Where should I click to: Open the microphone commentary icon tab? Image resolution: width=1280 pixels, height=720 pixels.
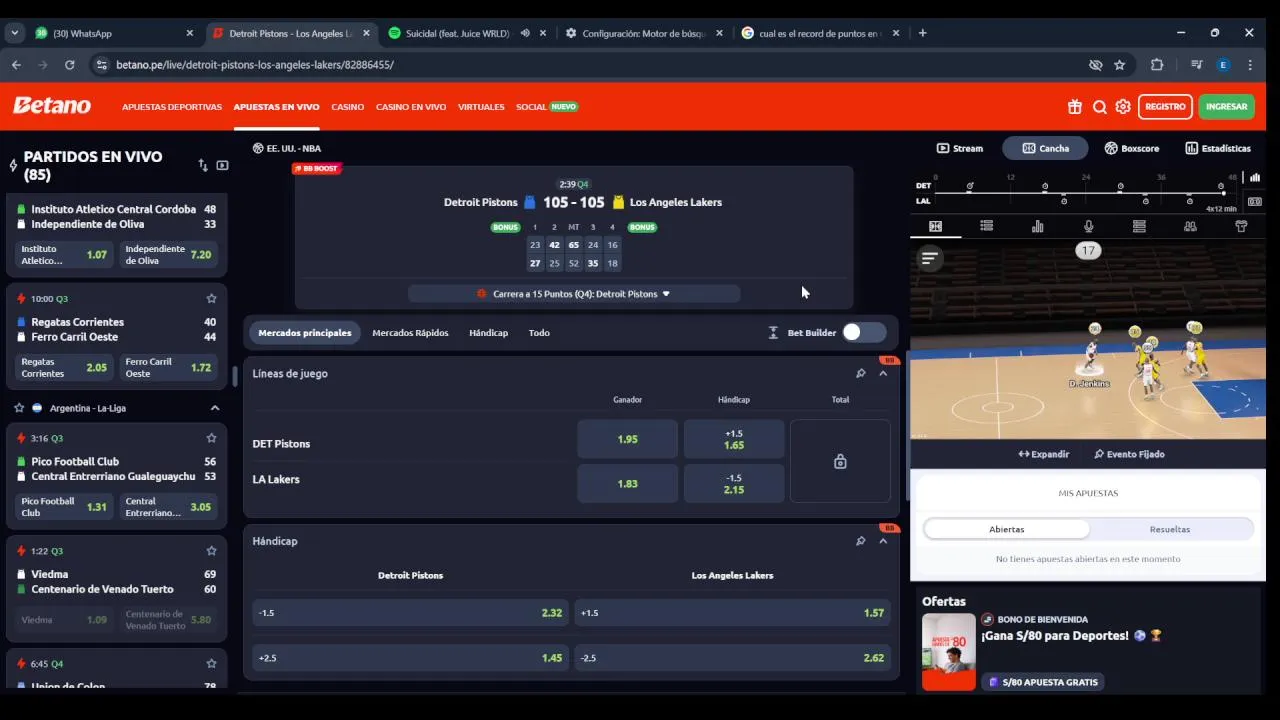1088,226
